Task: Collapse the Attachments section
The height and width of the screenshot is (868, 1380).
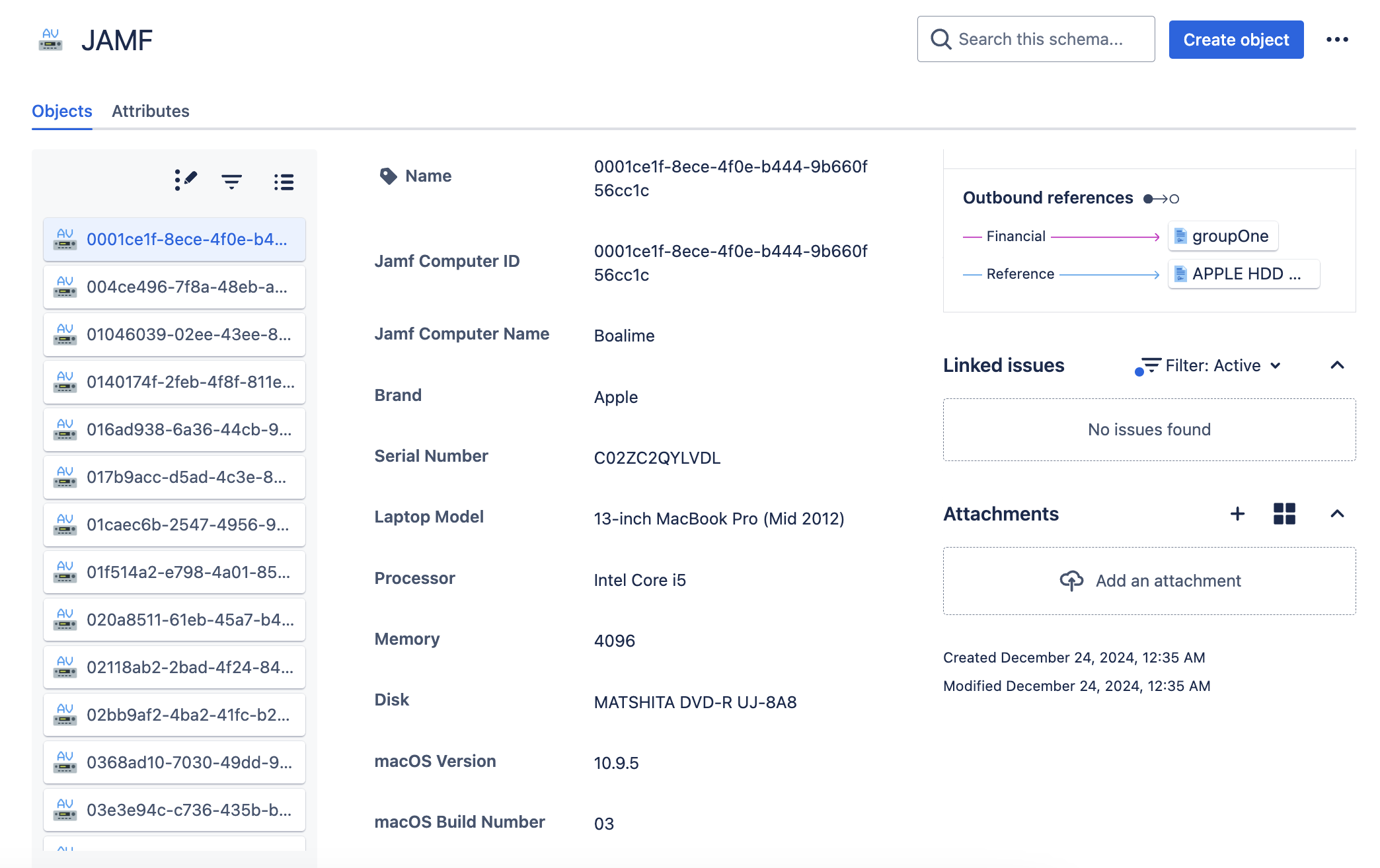Action: 1337,514
